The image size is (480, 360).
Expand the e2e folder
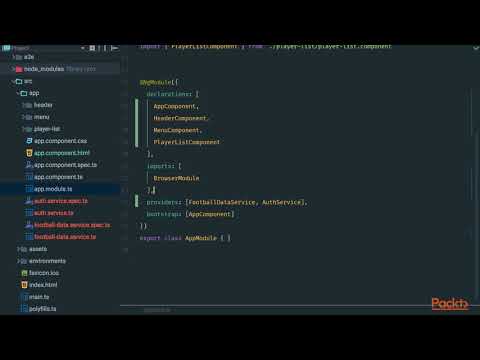coord(14,57)
